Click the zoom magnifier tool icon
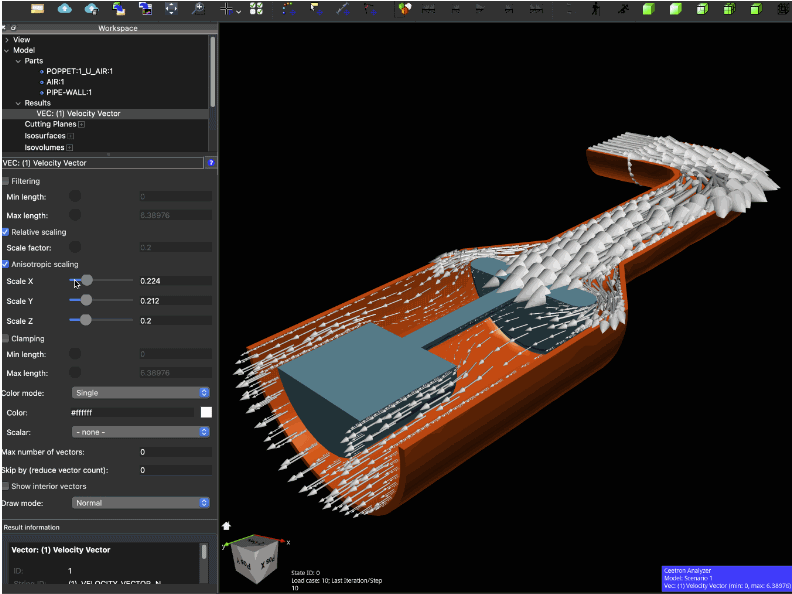Viewport: 792px width, 594px height. coord(198,9)
